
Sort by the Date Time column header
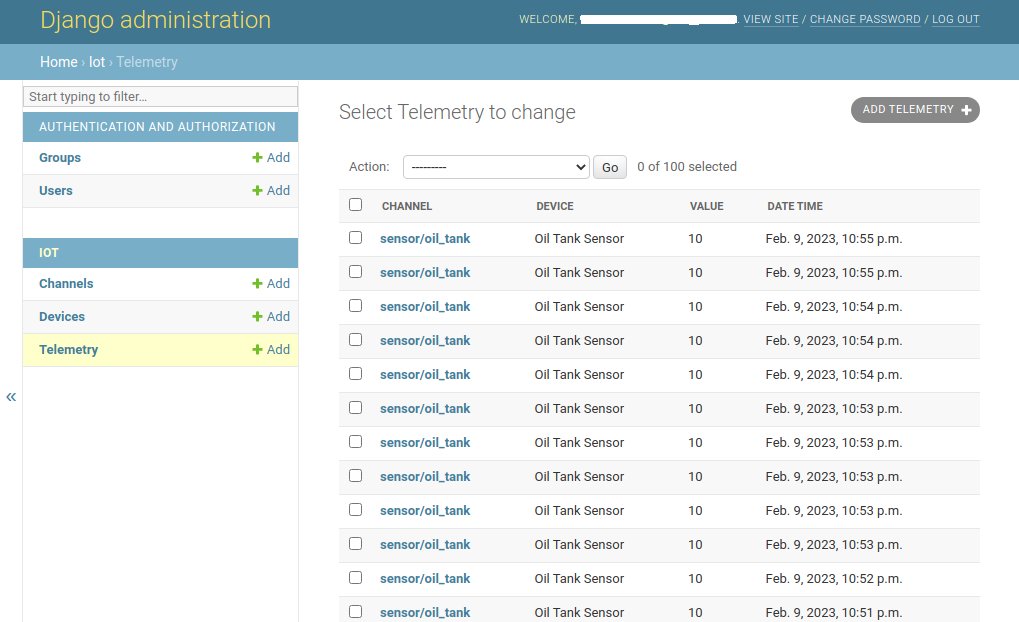(x=795, y=206)
